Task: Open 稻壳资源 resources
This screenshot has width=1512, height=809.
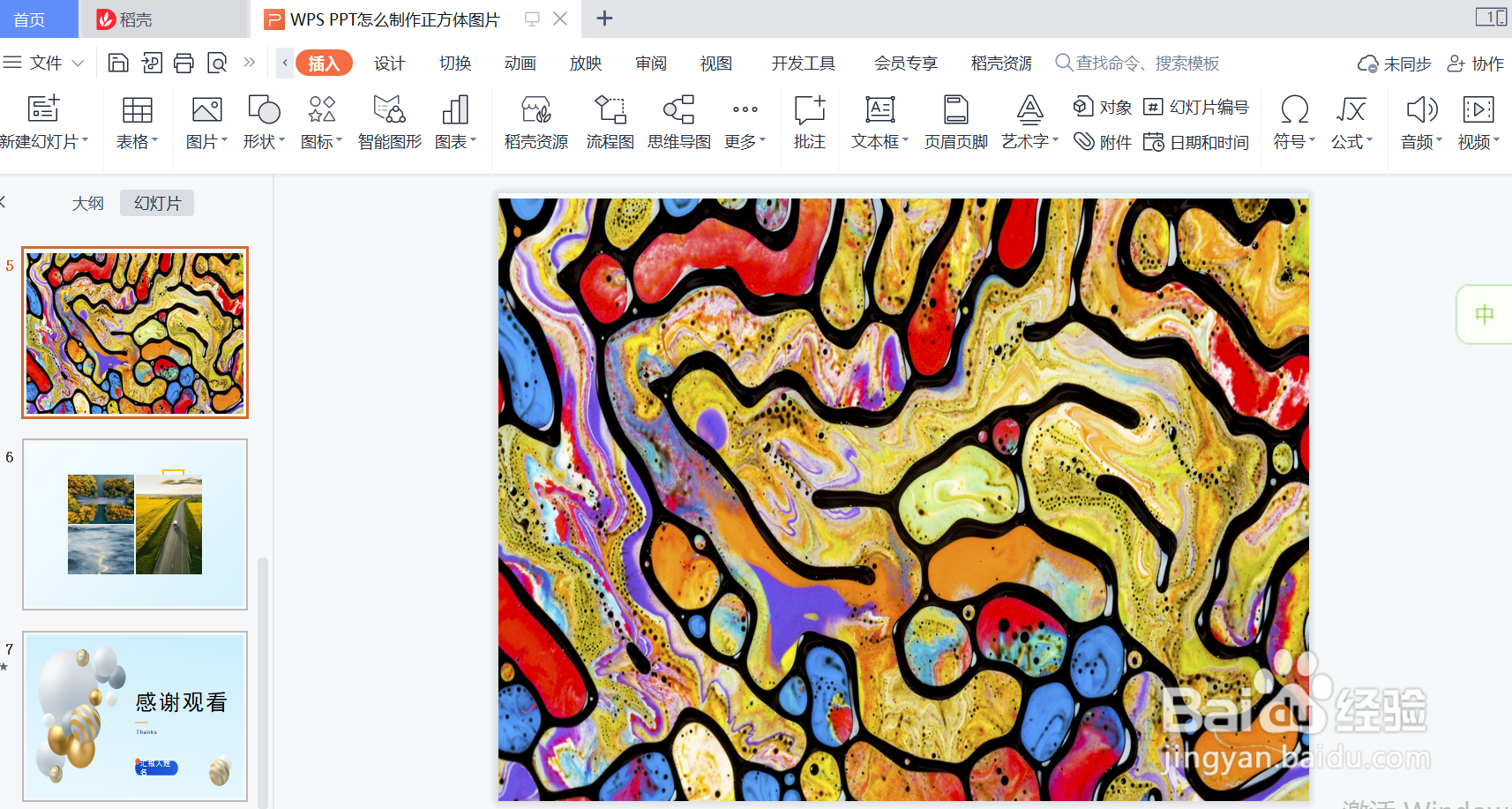Action: [x=536, y=122]
